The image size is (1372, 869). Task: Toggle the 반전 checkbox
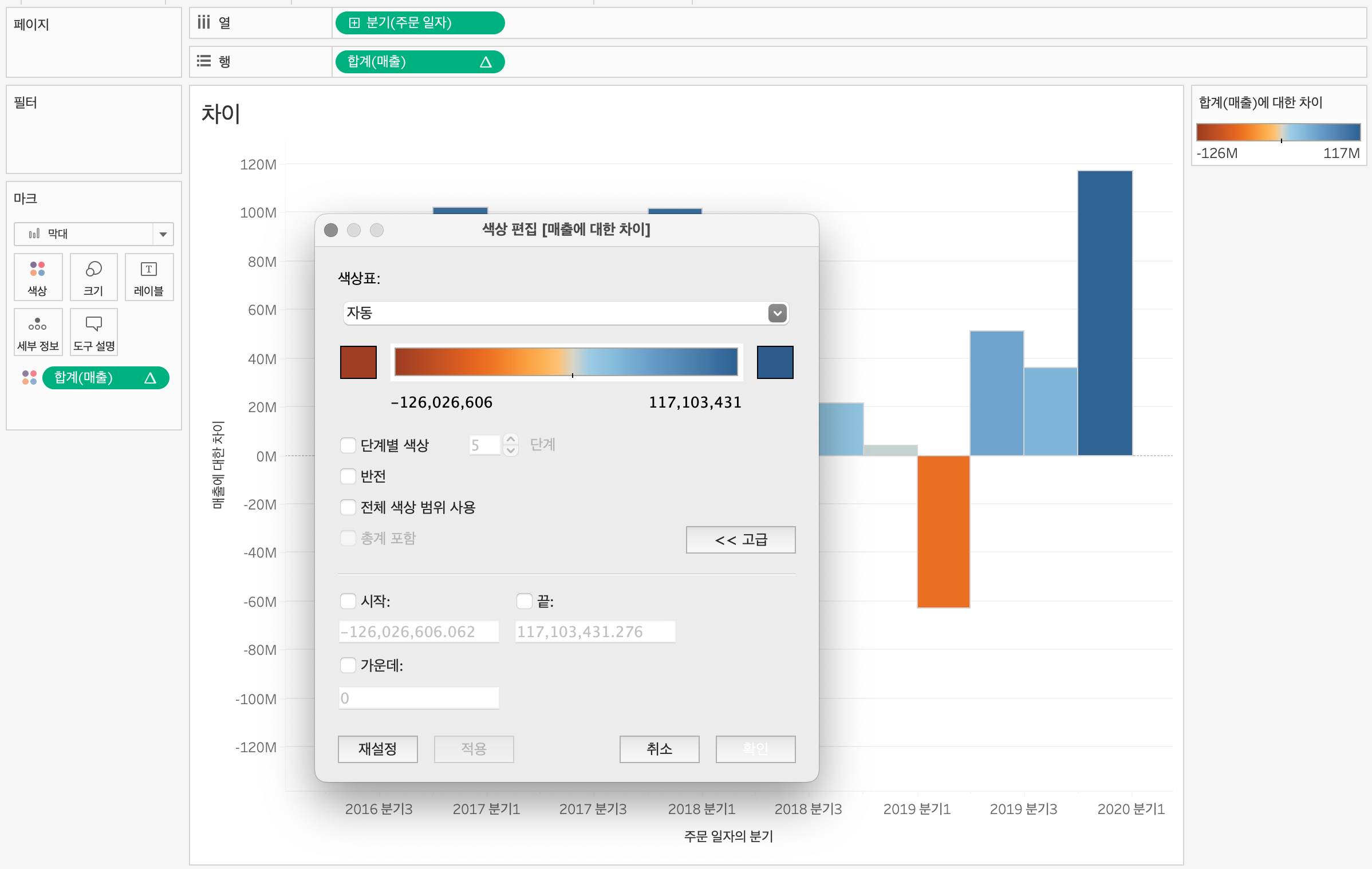tap(348, 476)
